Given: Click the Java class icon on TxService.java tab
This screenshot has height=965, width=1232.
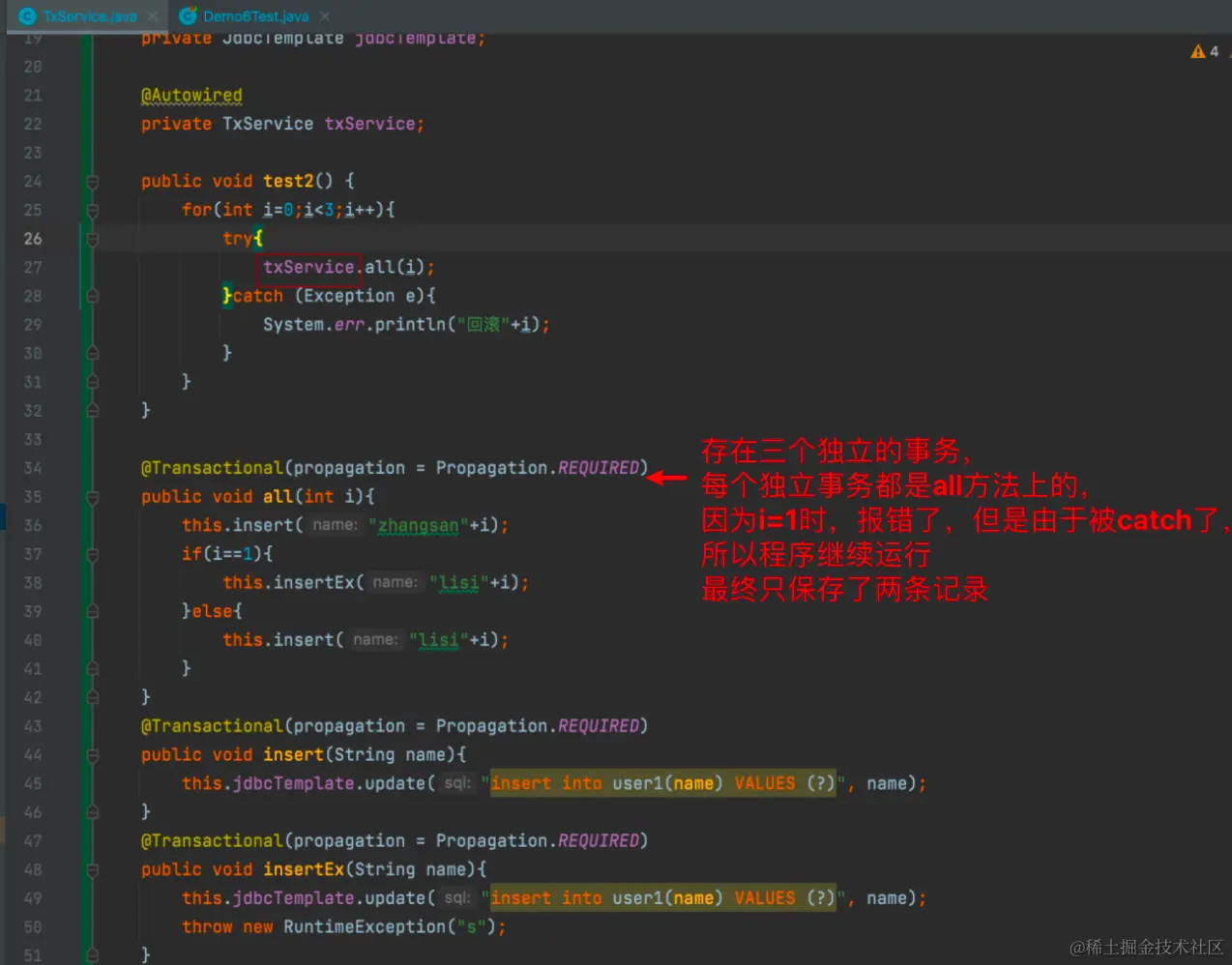Looking at the screenshot, I should (x=27, y=16).
